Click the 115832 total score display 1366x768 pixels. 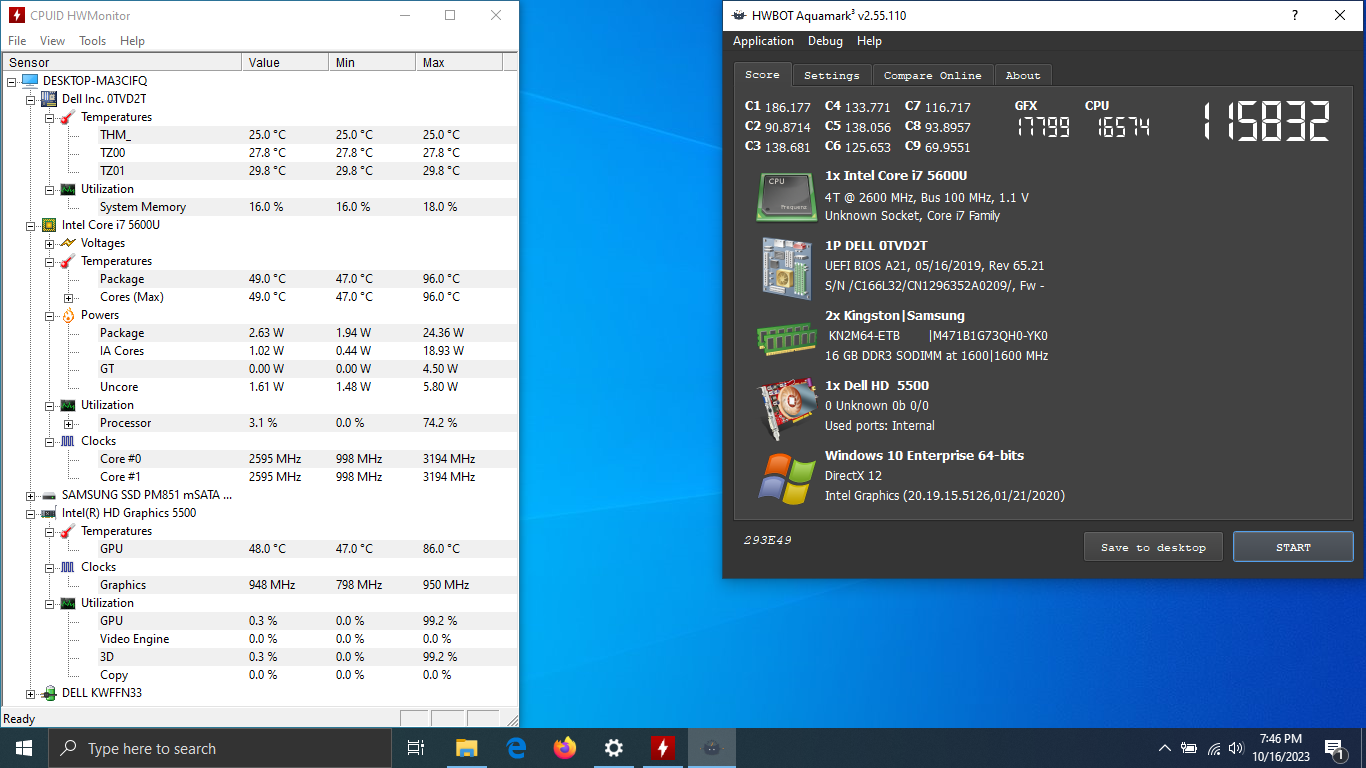1267,123
